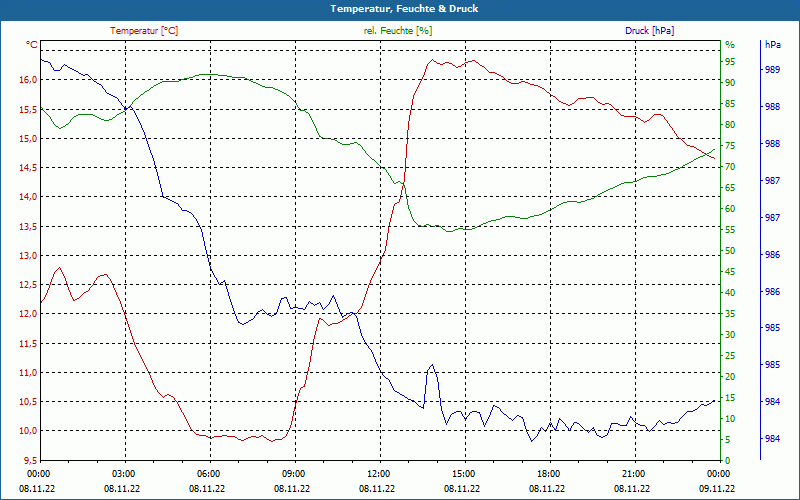Click the green '45' humidity axis value

[730, 271]
